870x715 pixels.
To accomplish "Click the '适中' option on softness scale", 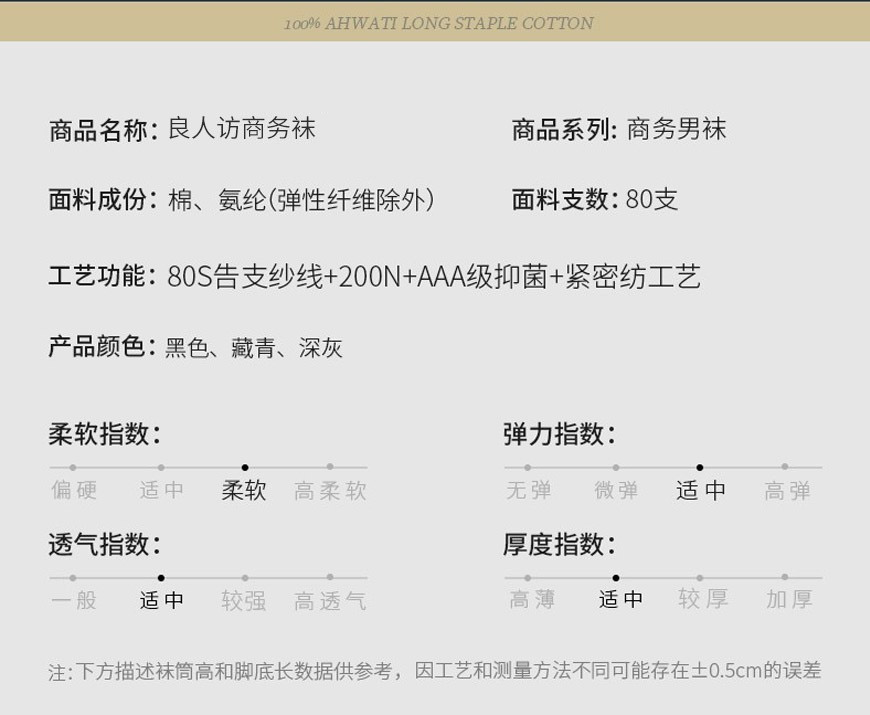I will [x=161, y=490].
